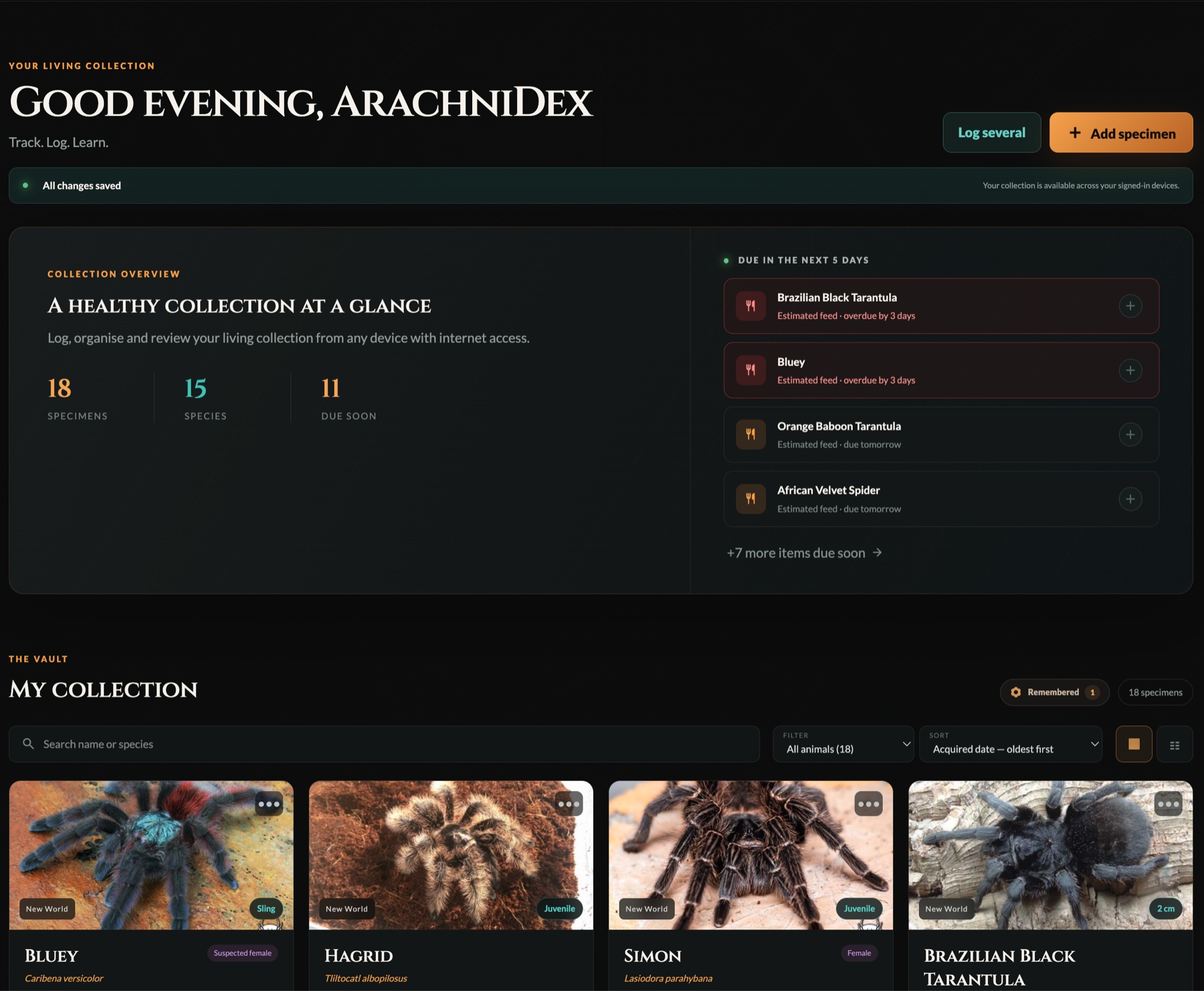Image resolution: width=1204 pixels, height=991 pixels.
Task: Click the 11 Due Soon statistic
Action: pos(348,398)
